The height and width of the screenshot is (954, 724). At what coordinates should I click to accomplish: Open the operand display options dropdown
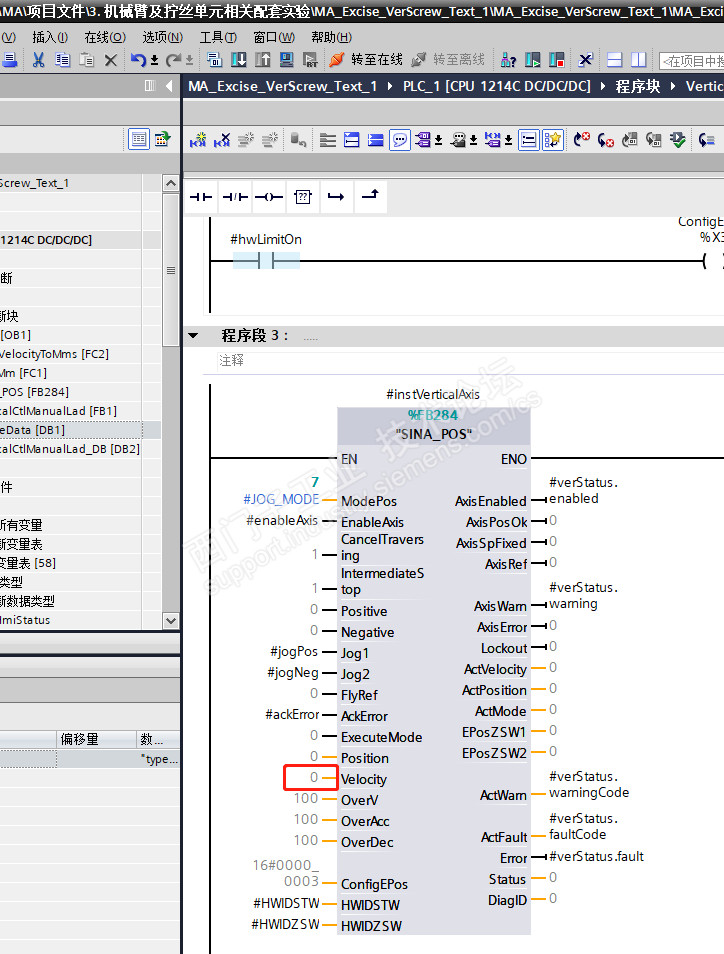(x=438, y=141)
